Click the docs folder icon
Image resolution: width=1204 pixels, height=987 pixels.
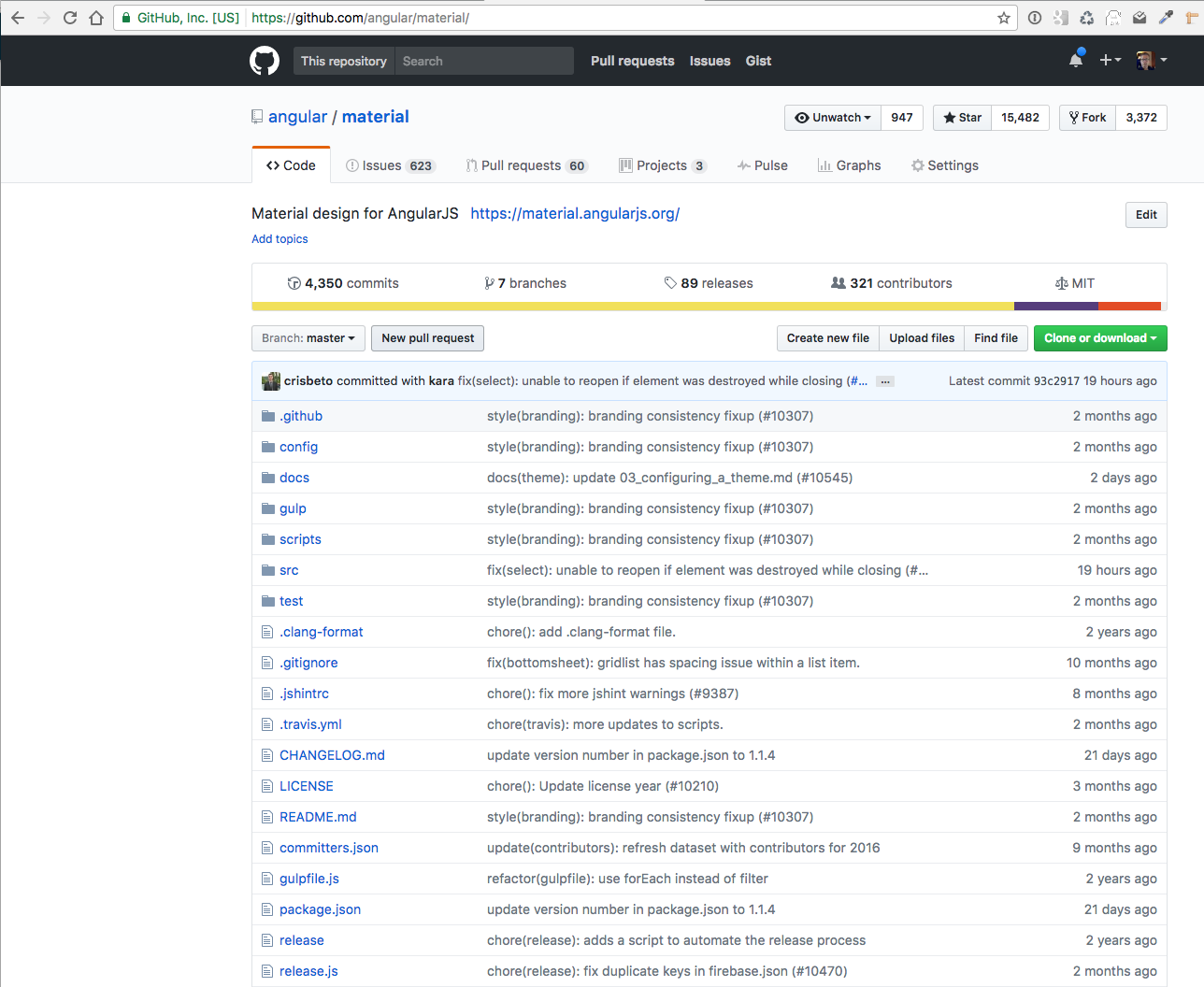pyautogui.click(x=268, y=478)
